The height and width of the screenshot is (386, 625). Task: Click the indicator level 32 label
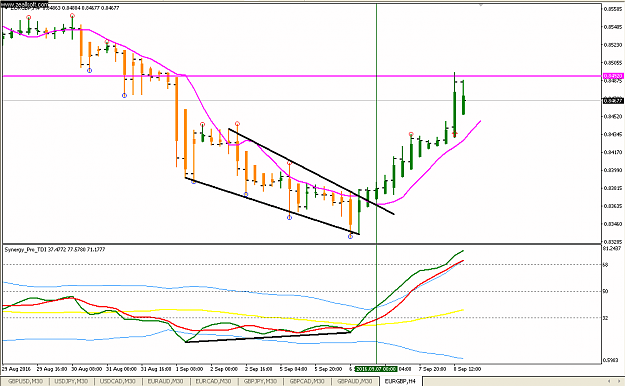(606, 318)
